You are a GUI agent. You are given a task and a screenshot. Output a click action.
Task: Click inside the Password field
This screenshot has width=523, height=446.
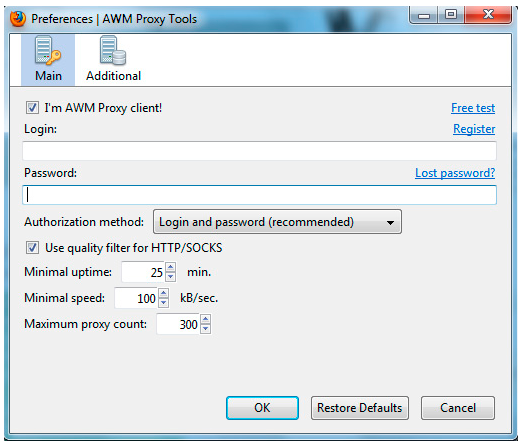point(259,195)
